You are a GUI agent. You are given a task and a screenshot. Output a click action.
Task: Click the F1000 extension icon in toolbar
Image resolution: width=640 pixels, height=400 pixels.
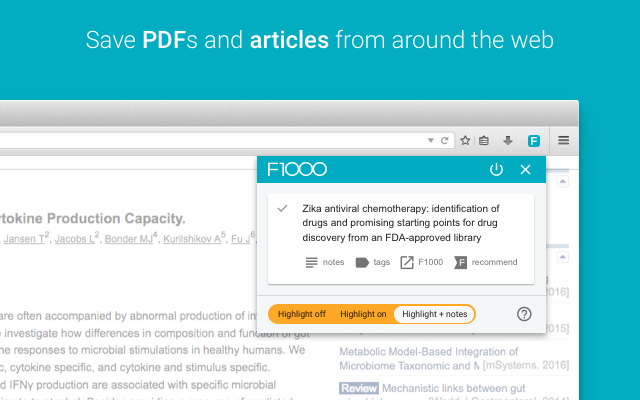click(x=534, y=141)
